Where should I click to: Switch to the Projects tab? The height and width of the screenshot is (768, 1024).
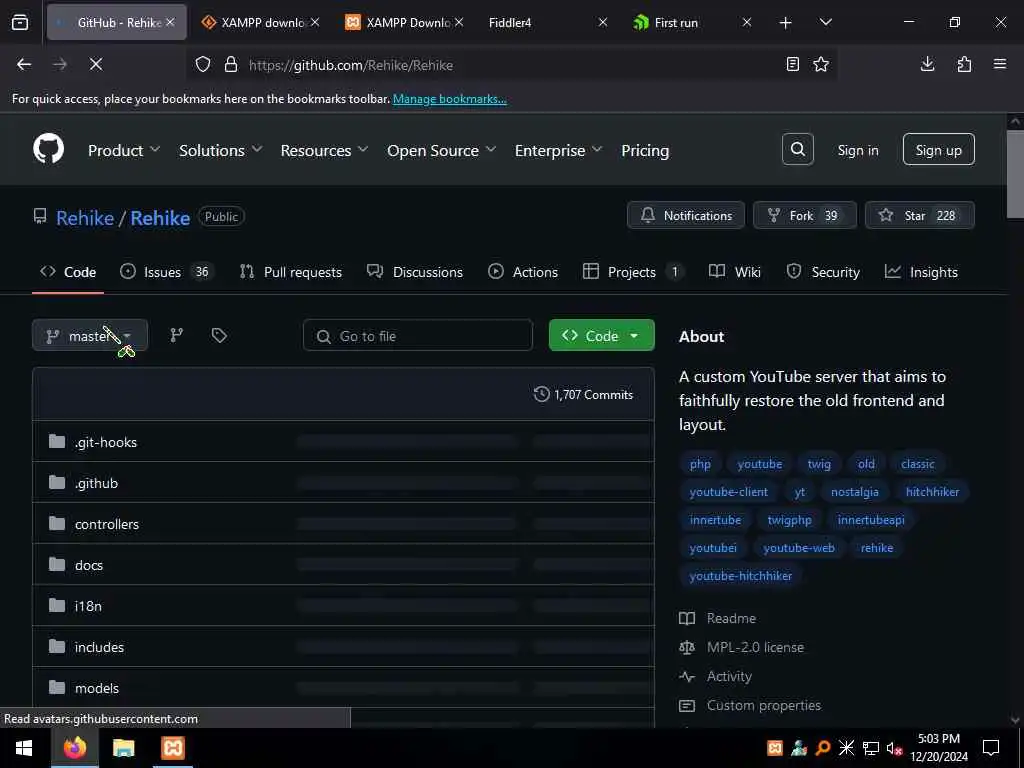tap(632, 272)
